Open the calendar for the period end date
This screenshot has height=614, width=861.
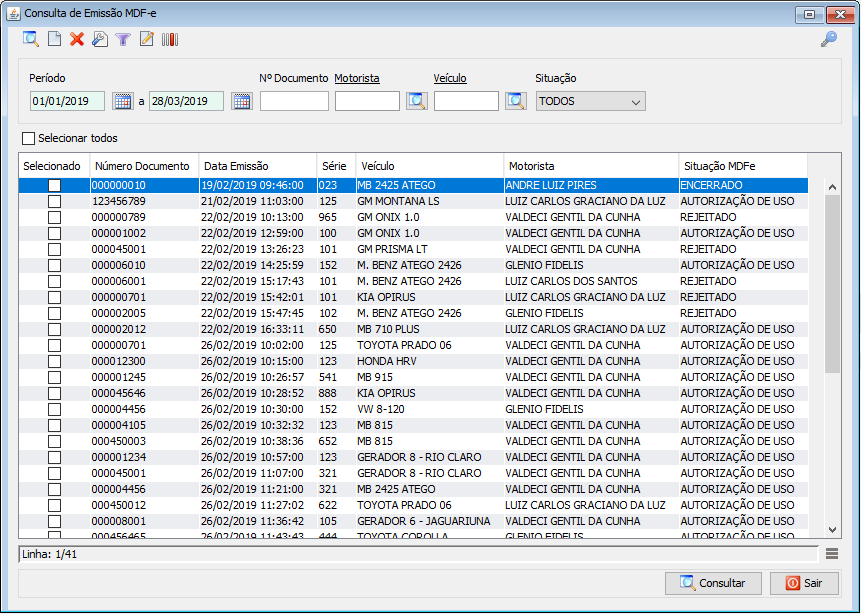[x=242, y=101]
